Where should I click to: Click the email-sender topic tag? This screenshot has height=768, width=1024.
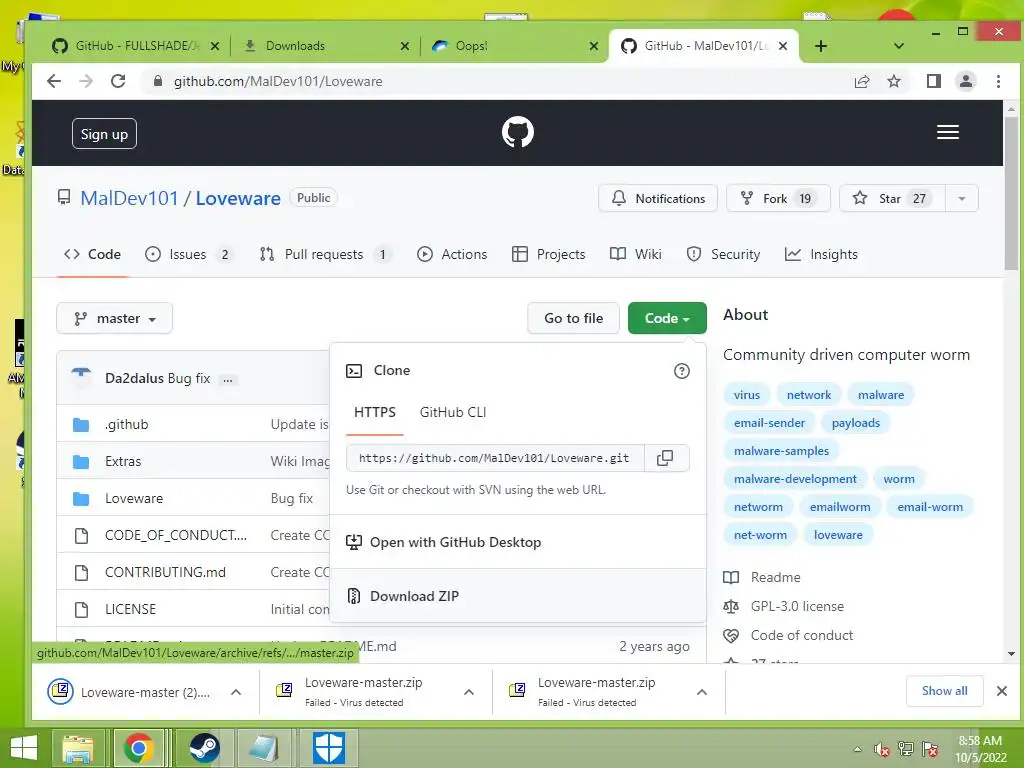point(769,423)
